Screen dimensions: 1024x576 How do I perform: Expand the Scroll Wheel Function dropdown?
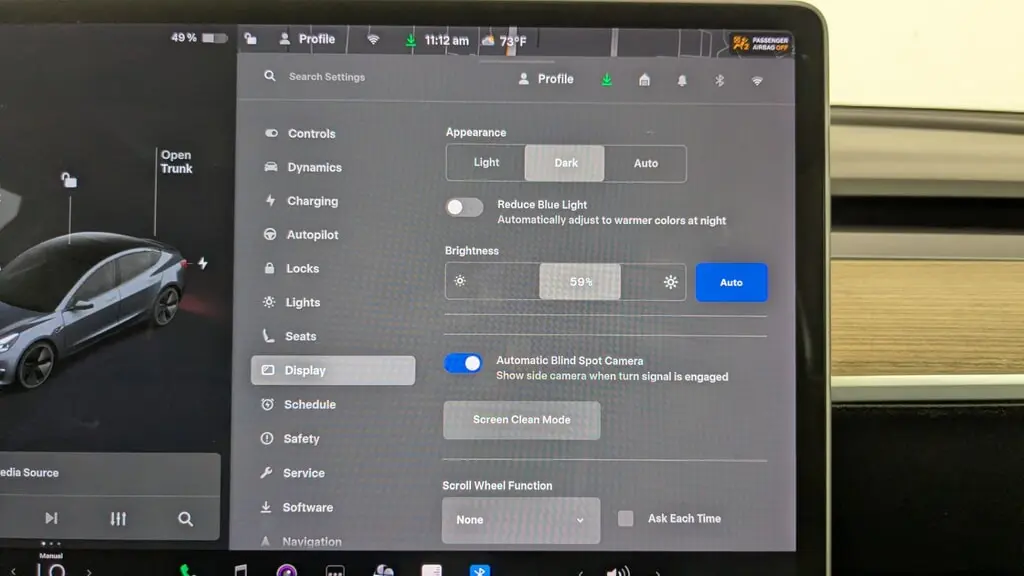[x=521, y=520]
